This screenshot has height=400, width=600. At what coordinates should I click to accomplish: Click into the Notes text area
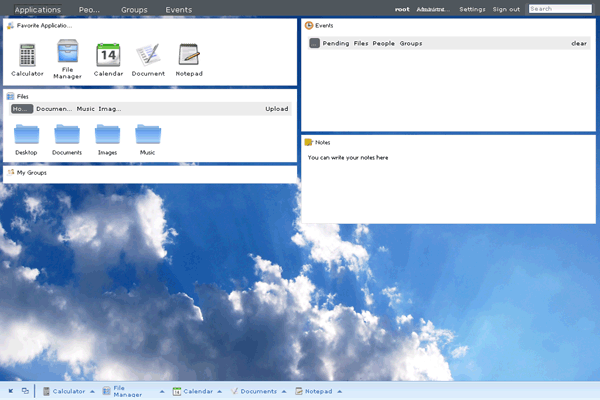coord(448,188)
